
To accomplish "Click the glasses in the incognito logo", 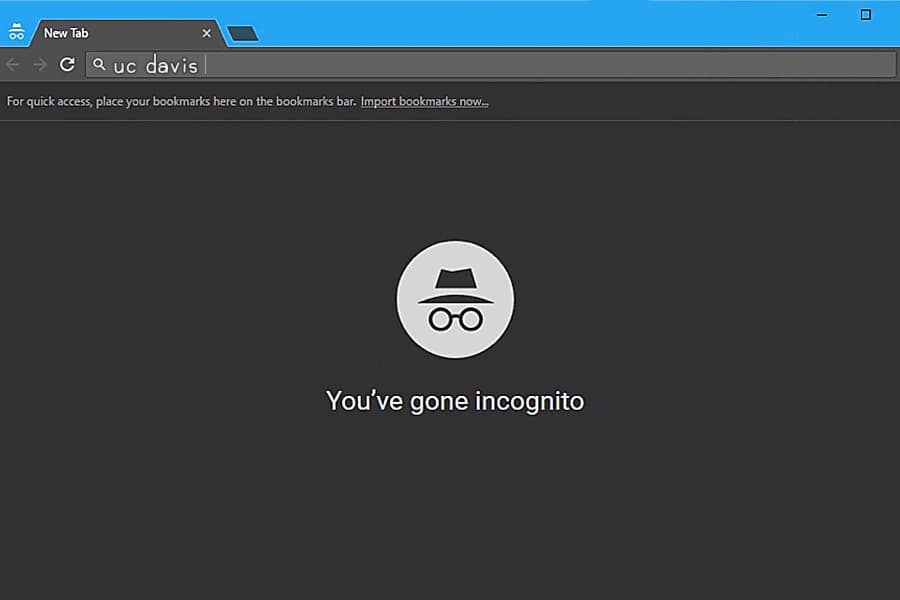I will 455,319.
